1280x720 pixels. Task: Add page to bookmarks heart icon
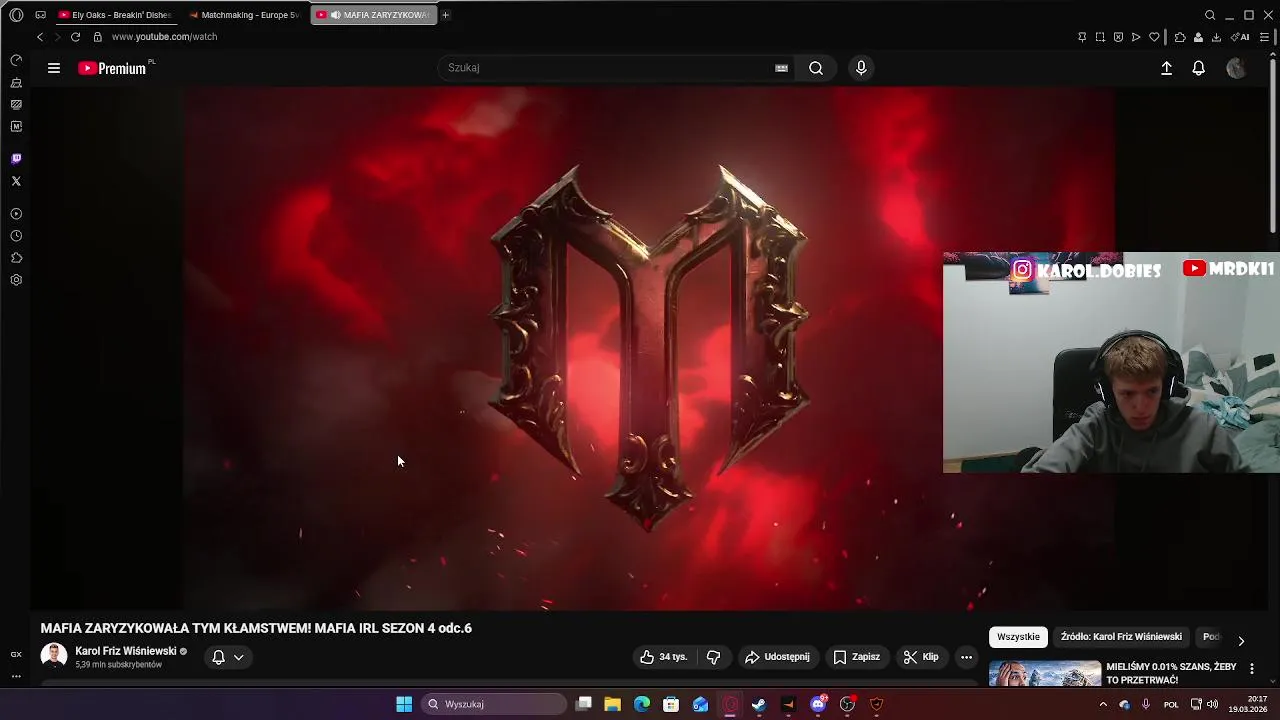point(1154,37)
